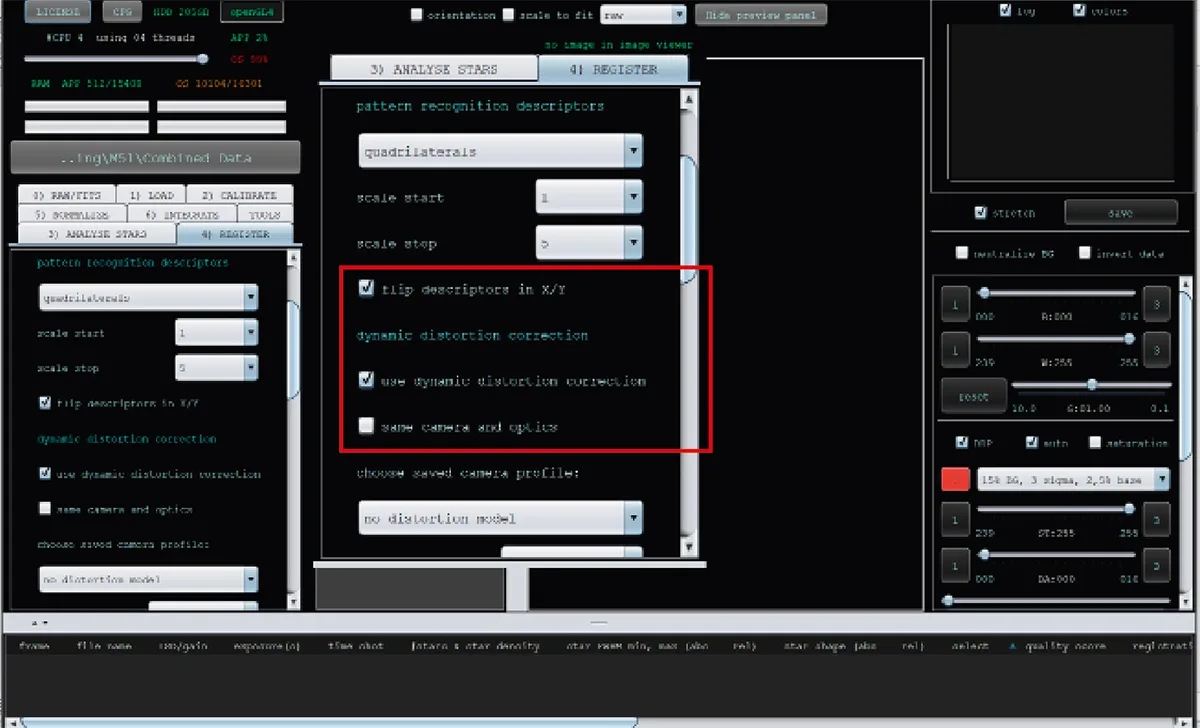The width and height of the screenshot is (1200, 728).
Task: Toggle the histogram log checkbox
Action: click(x=1005, y=11)
